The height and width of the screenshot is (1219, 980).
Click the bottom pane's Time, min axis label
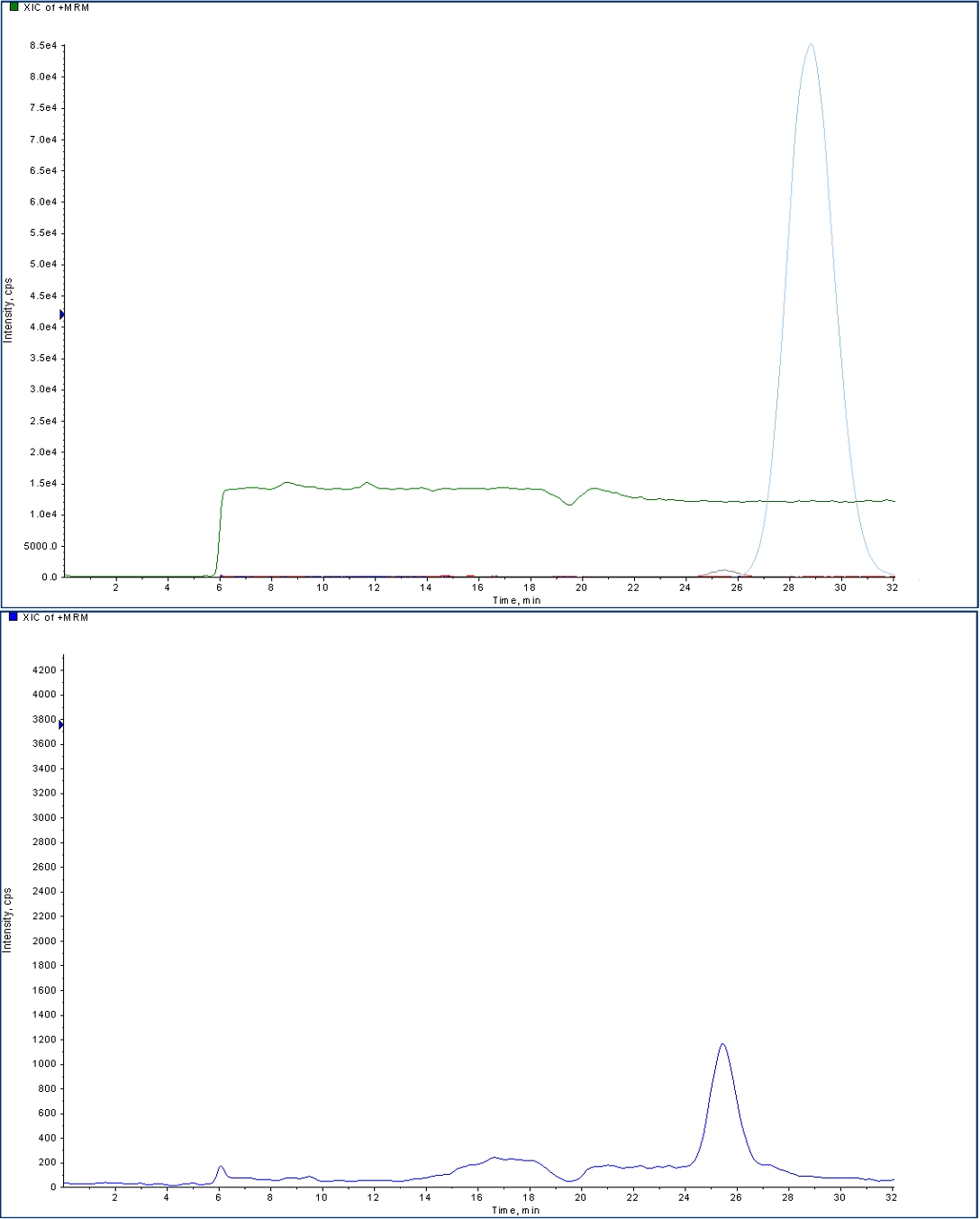(x=516, y=1210)
